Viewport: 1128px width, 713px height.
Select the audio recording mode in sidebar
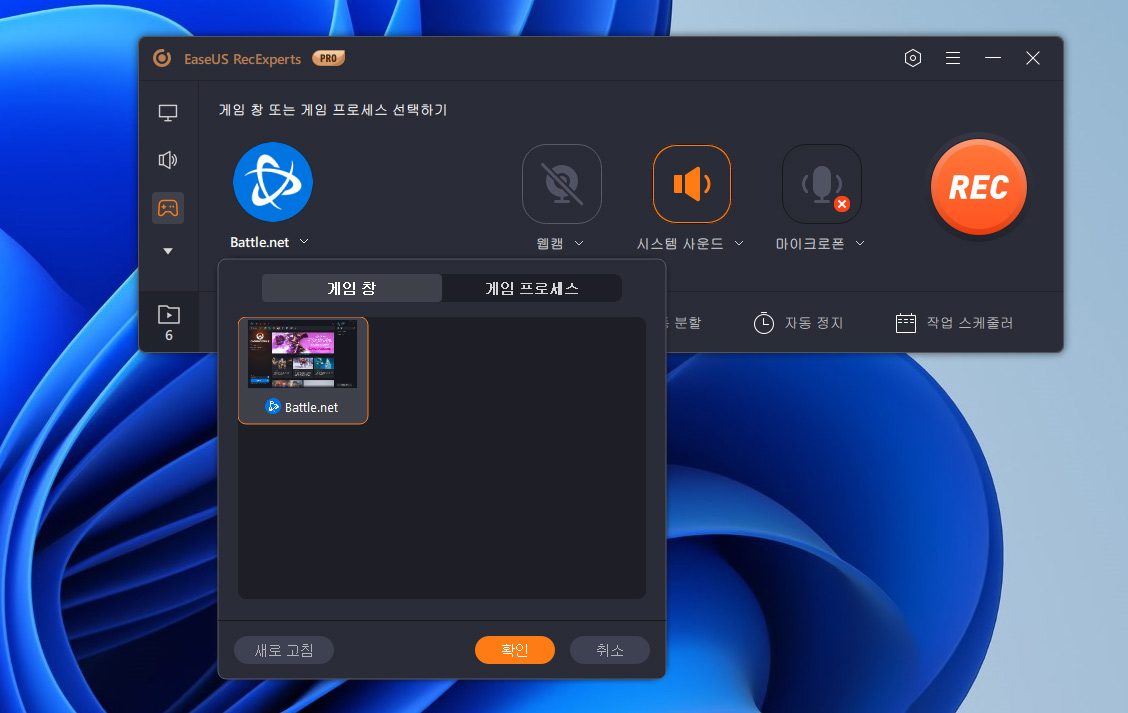point(168,160)
